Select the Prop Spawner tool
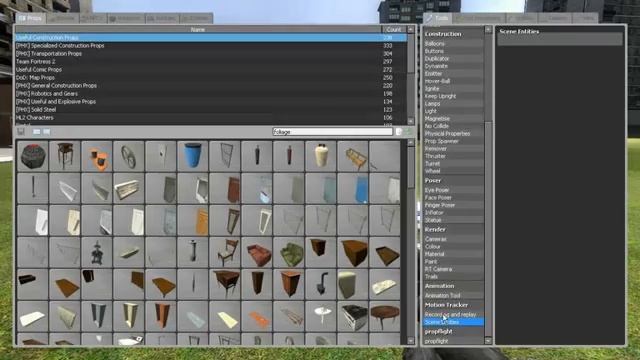640x360 pixels. tap(453, 141)
